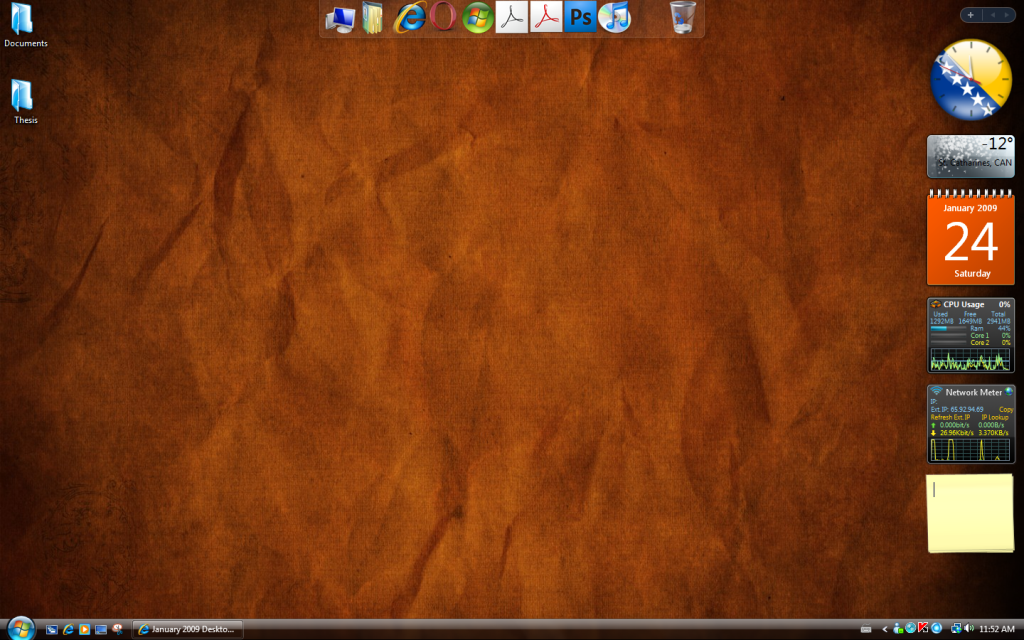This screenshot has width=1024, height=640.
Task: Go to previous sidebar gadget page
Action: coord(993,15)
